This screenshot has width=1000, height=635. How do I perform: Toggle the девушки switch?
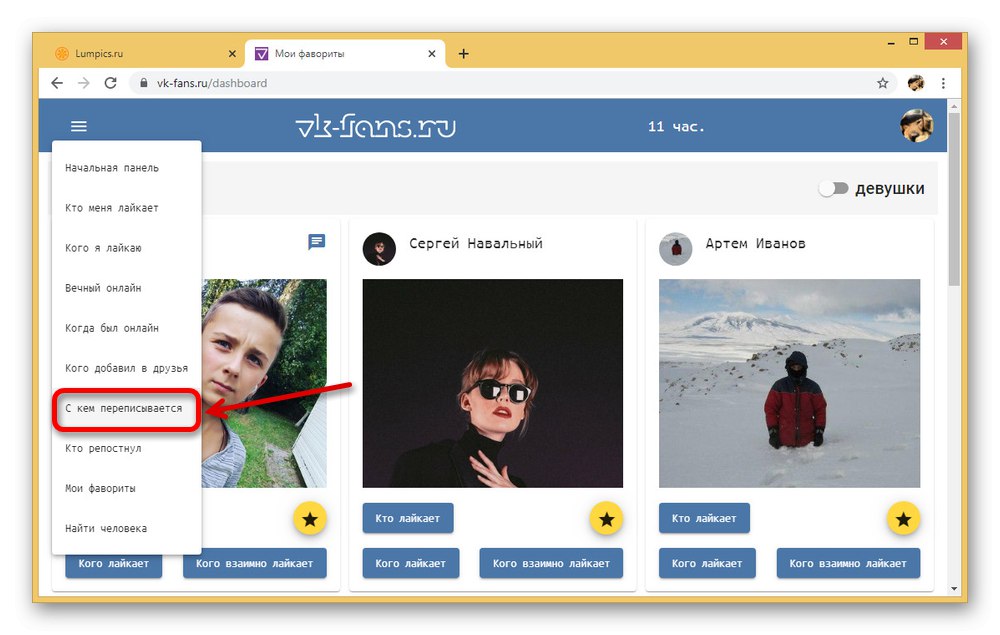pos(834,189)
